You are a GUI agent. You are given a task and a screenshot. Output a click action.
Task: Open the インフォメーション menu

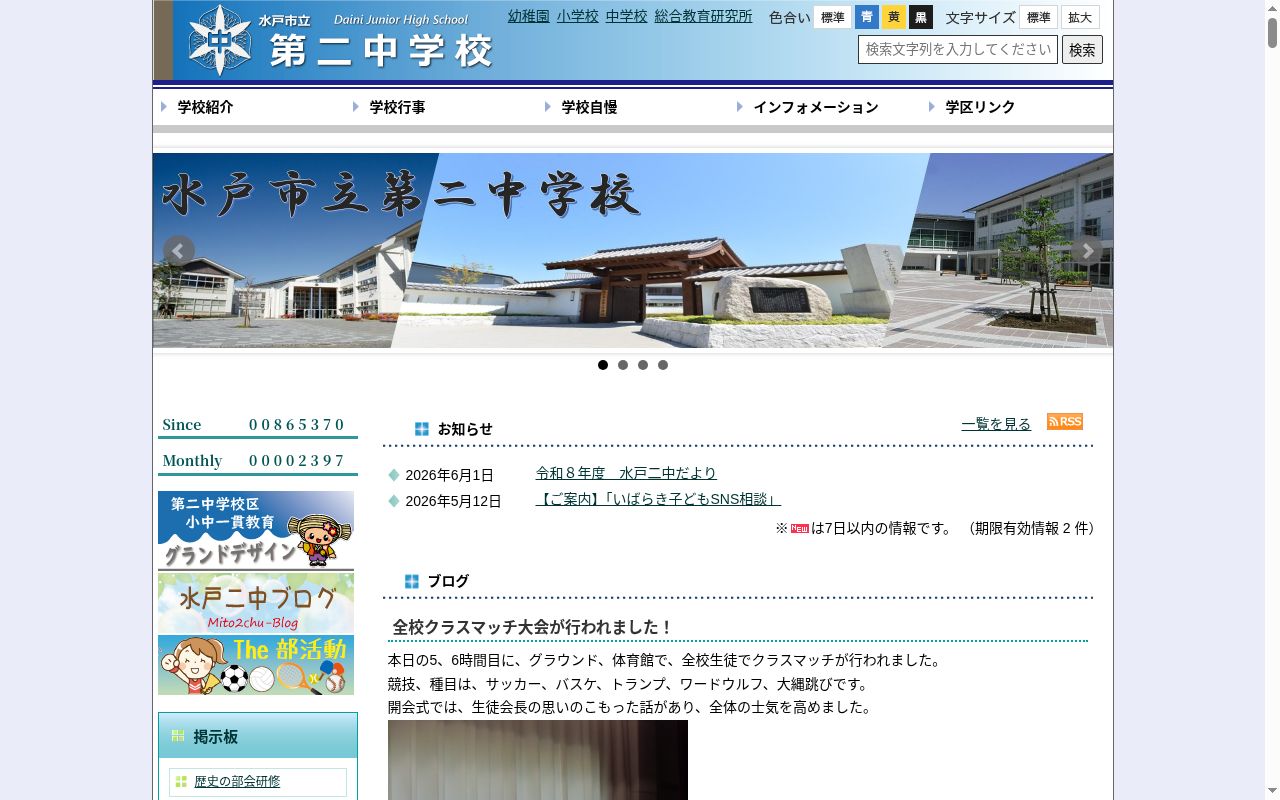point(815,107)
